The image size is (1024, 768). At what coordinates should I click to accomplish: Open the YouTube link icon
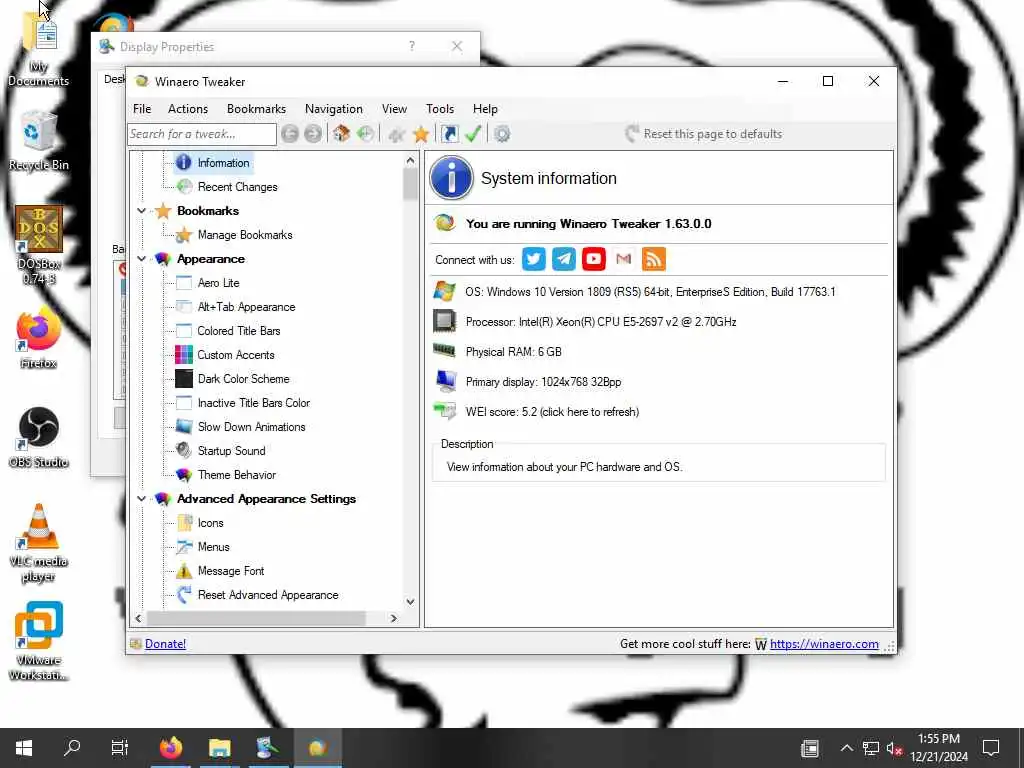(594, 259)
